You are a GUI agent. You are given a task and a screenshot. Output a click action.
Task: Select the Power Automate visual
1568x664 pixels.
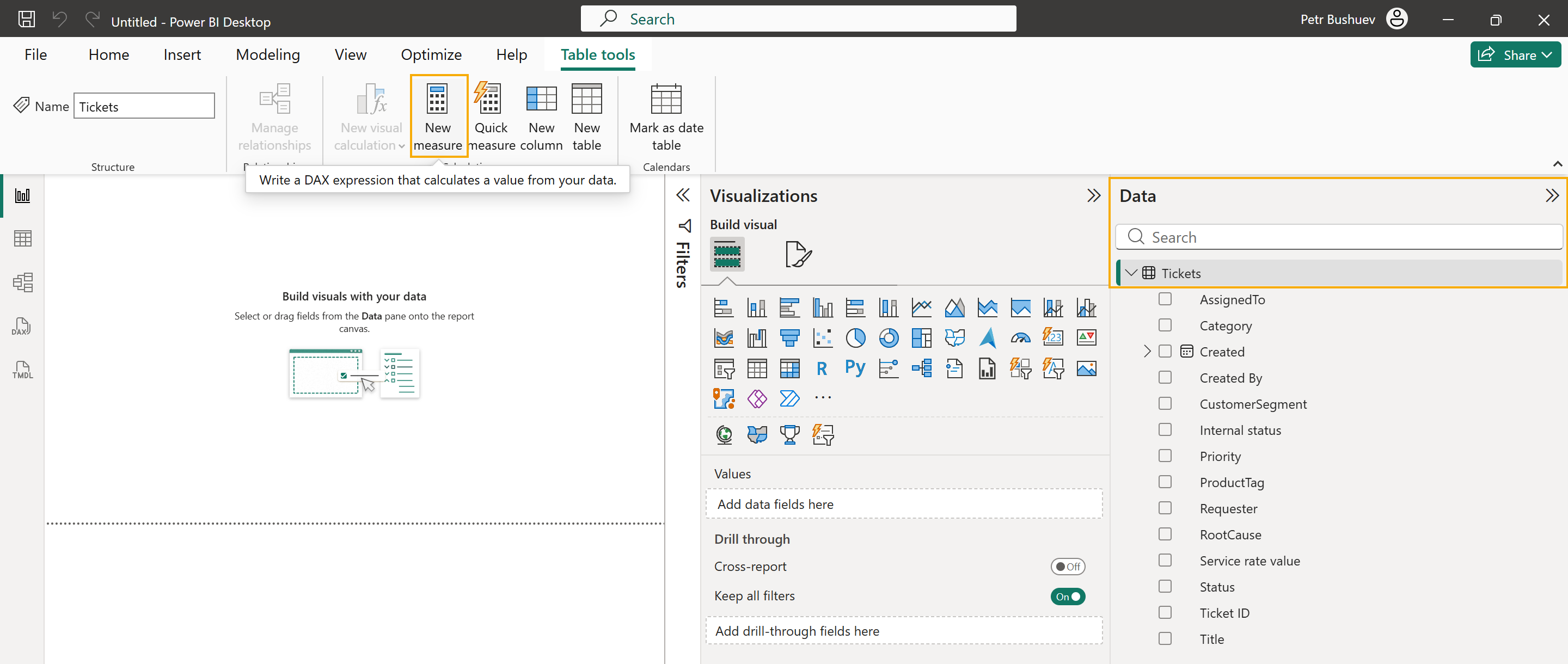pos(789,398)
